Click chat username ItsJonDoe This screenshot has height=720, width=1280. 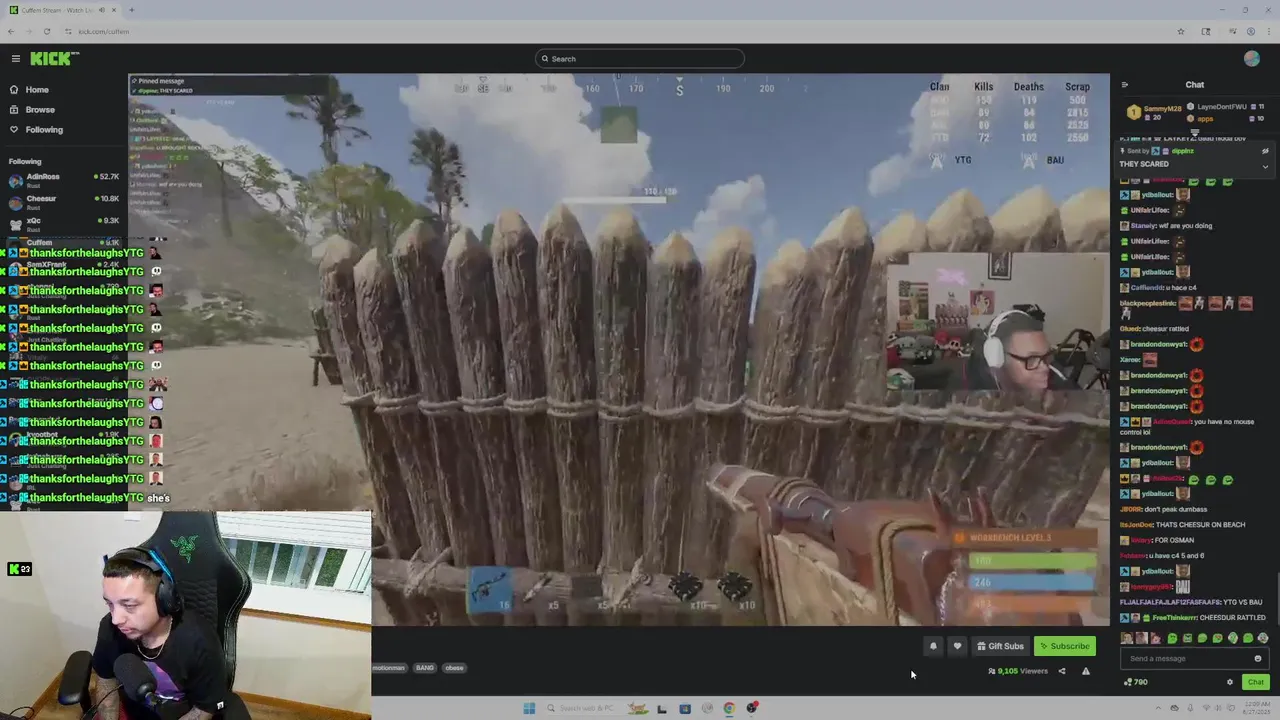click(1134, 525)
